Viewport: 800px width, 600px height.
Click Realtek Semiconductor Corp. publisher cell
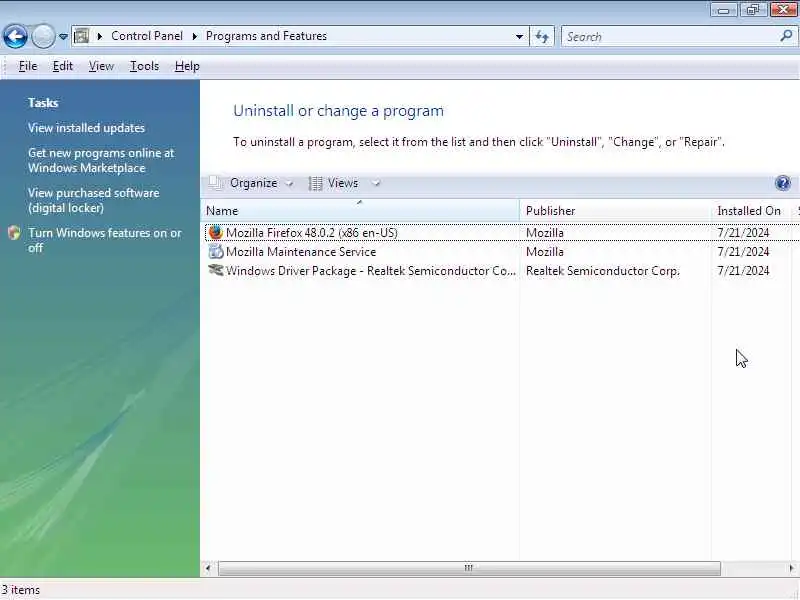pos(603,271)
